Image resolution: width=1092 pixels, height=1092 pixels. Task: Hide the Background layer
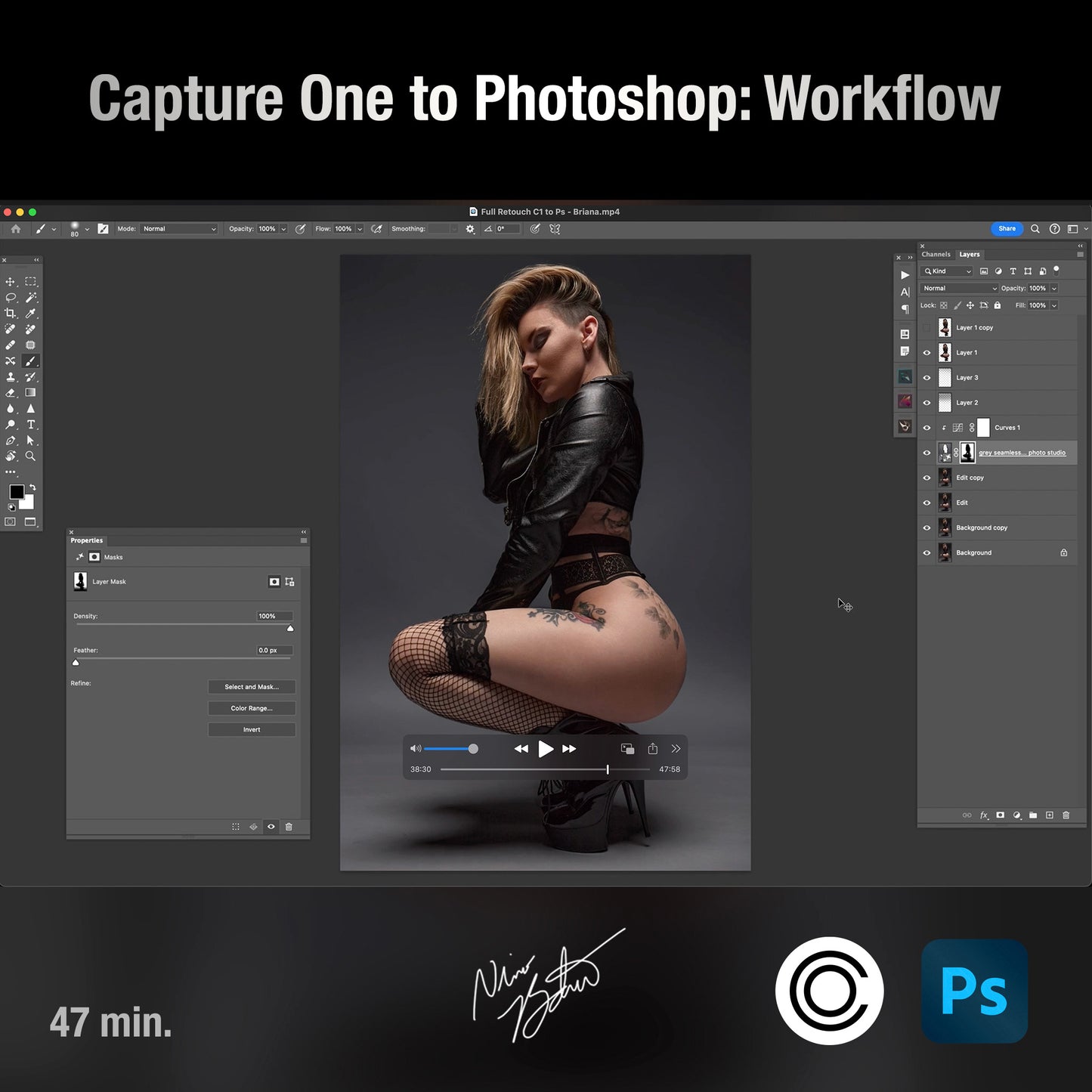(926, 552)
